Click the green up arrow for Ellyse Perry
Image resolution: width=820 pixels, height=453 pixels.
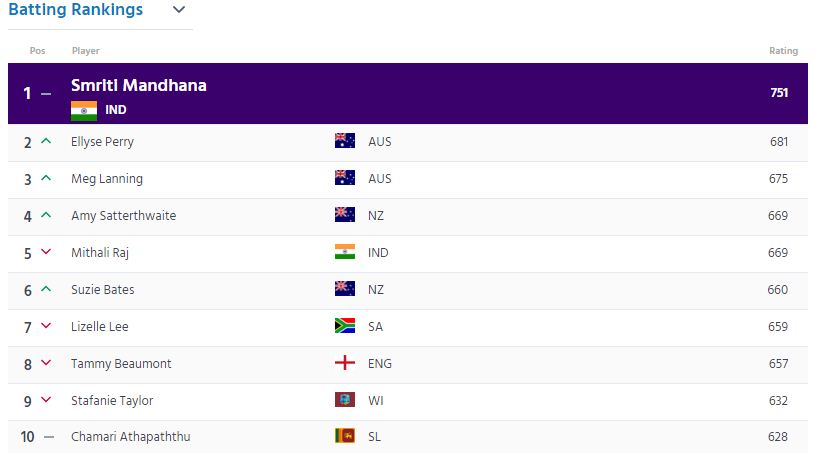click(46, 141)
